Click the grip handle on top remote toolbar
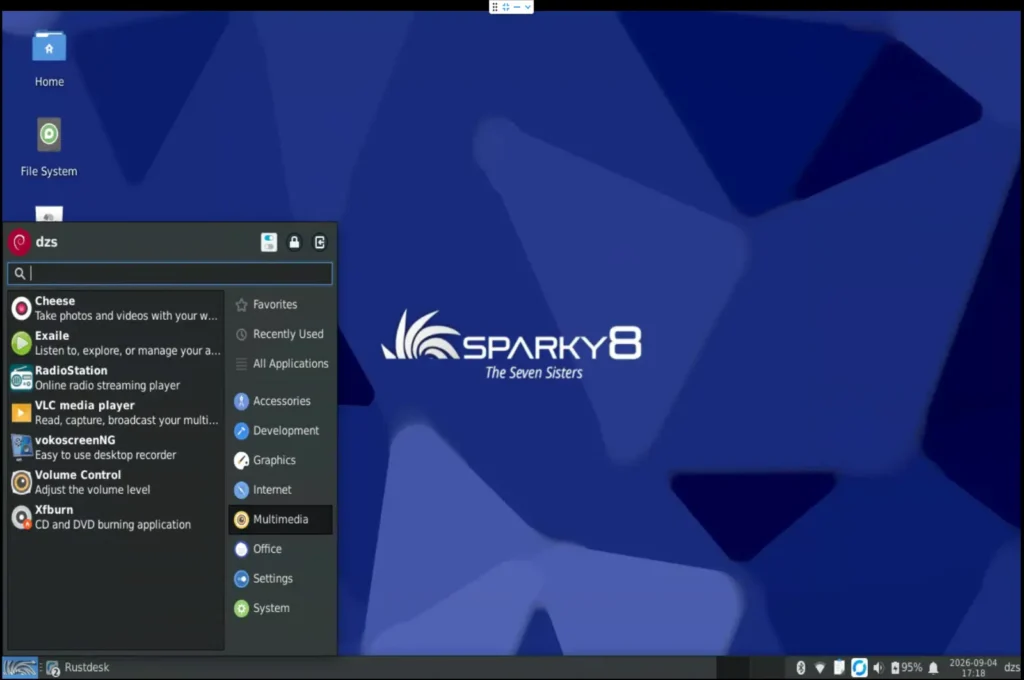 (494, 7)
